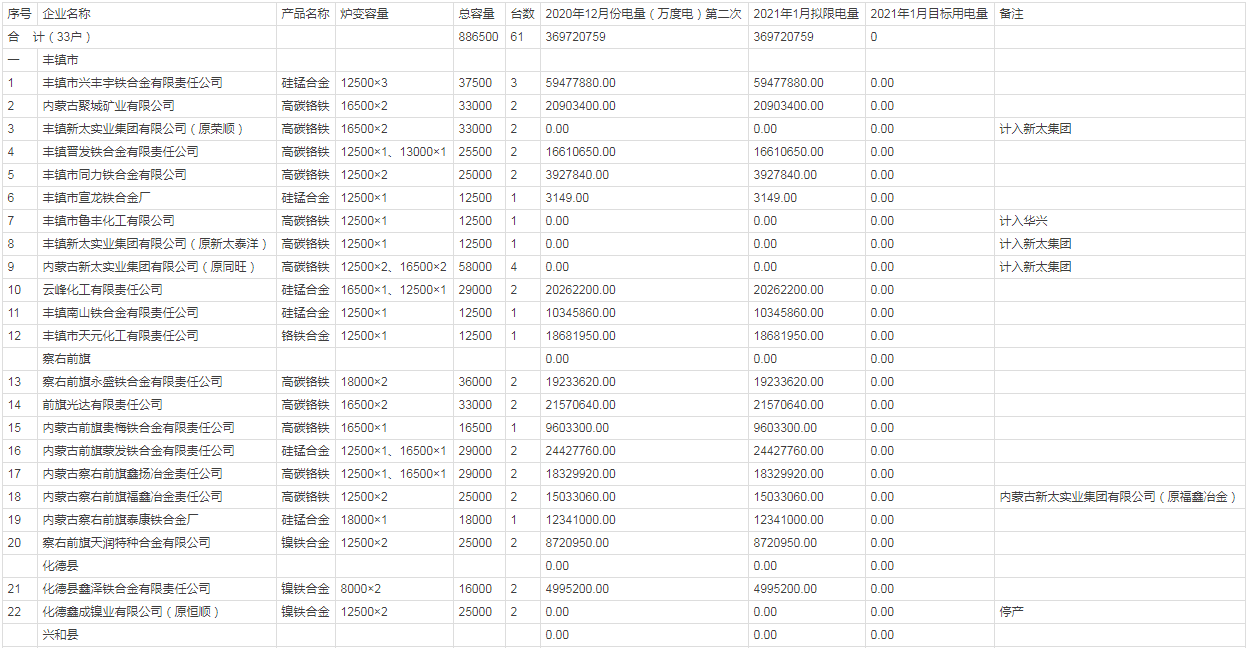Click company 内蒙古前旗贵梅铁合金有限责任公司
Viewport: 1248px width, 648px height.
(138, 428)
